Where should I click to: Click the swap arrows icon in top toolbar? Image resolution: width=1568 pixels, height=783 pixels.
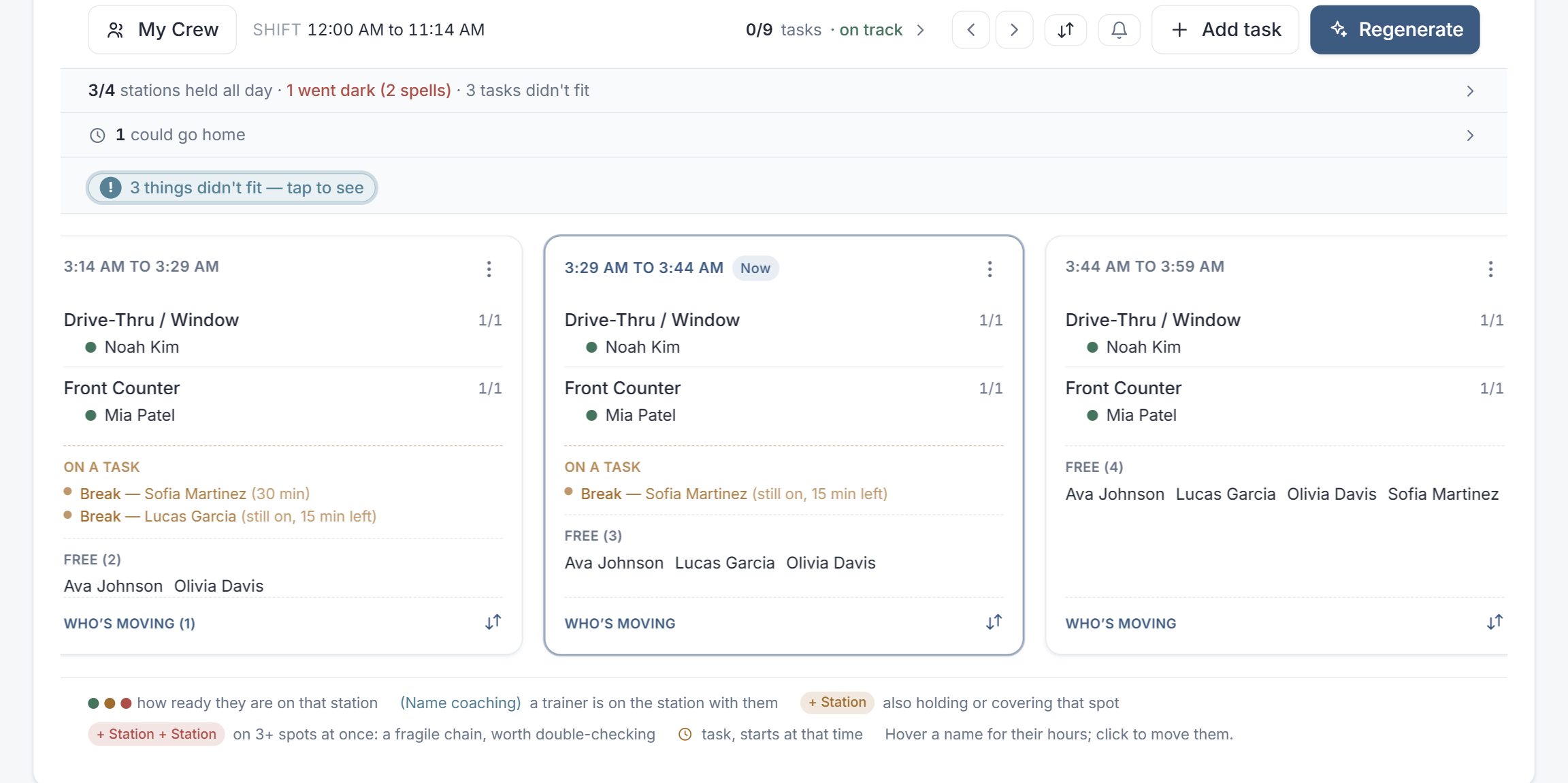coord(1066,30)
